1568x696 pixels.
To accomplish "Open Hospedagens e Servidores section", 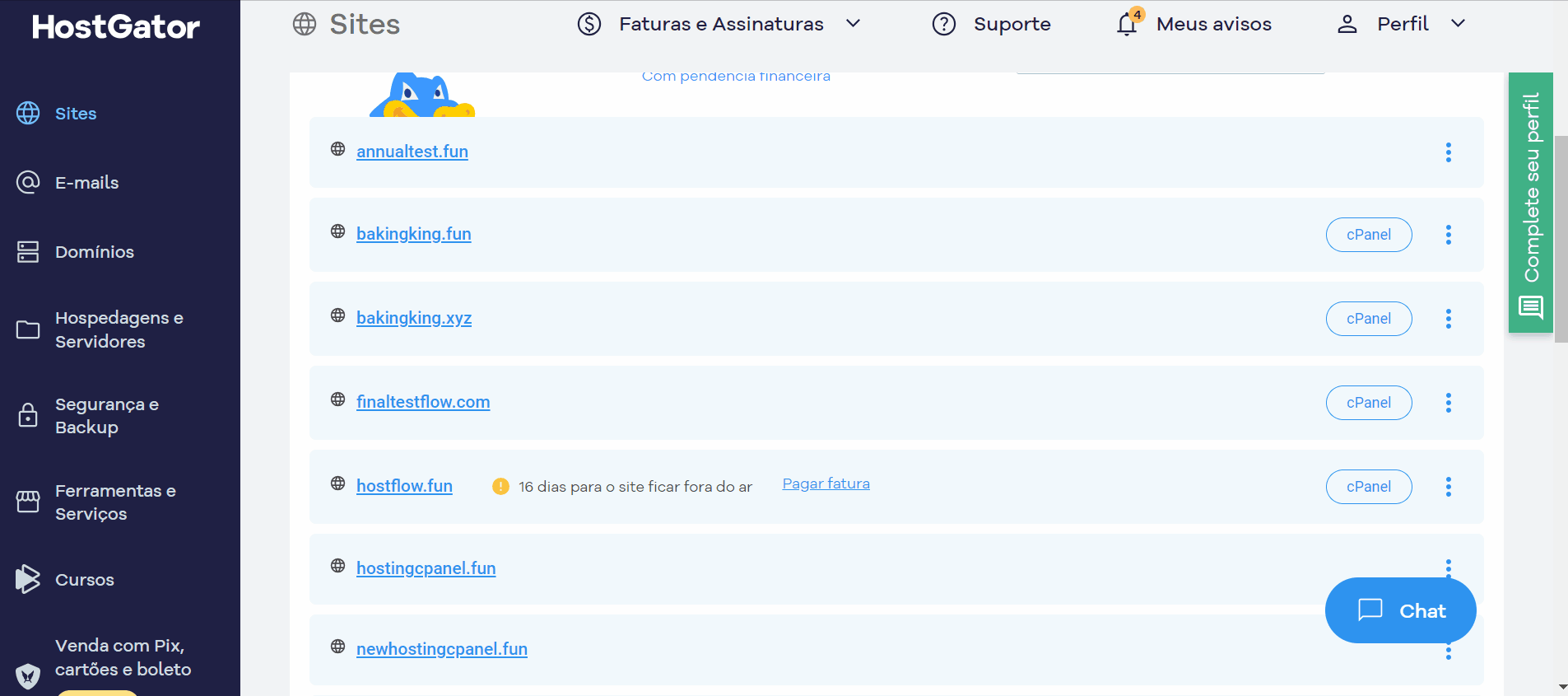I will tap(119, 329).
